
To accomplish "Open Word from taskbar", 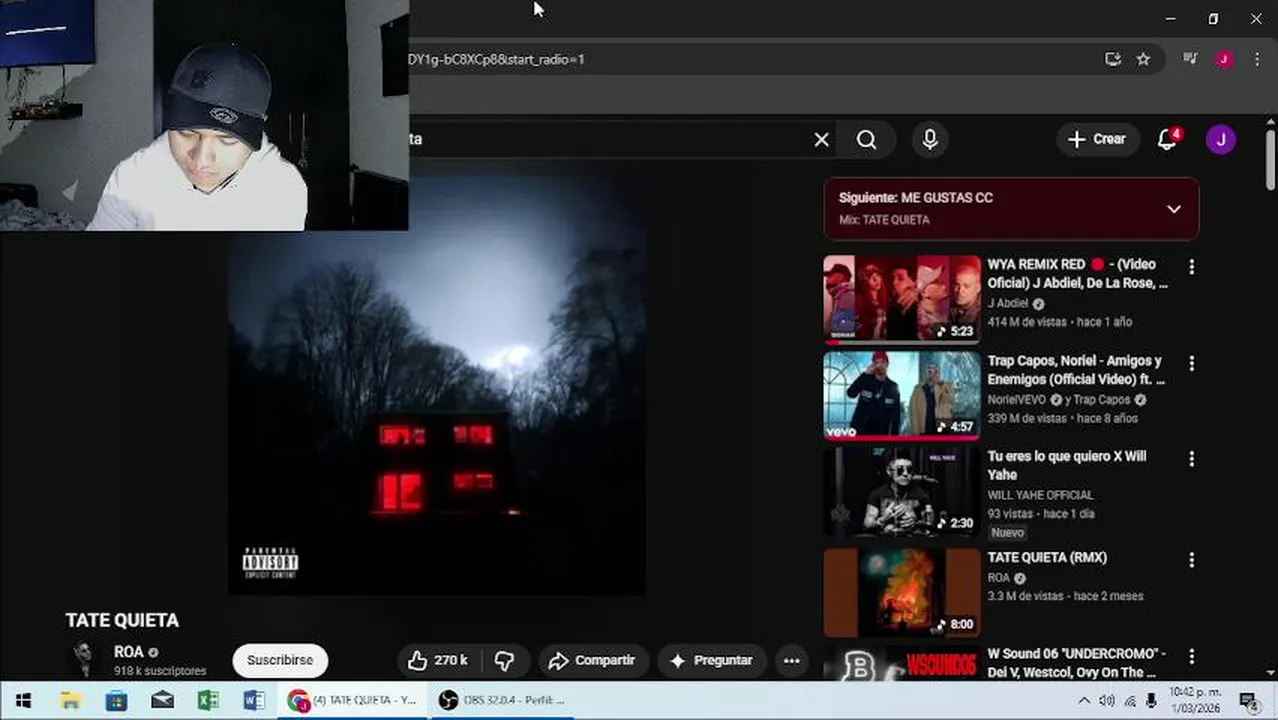I will pyautogui.click(x=254, y=700).
